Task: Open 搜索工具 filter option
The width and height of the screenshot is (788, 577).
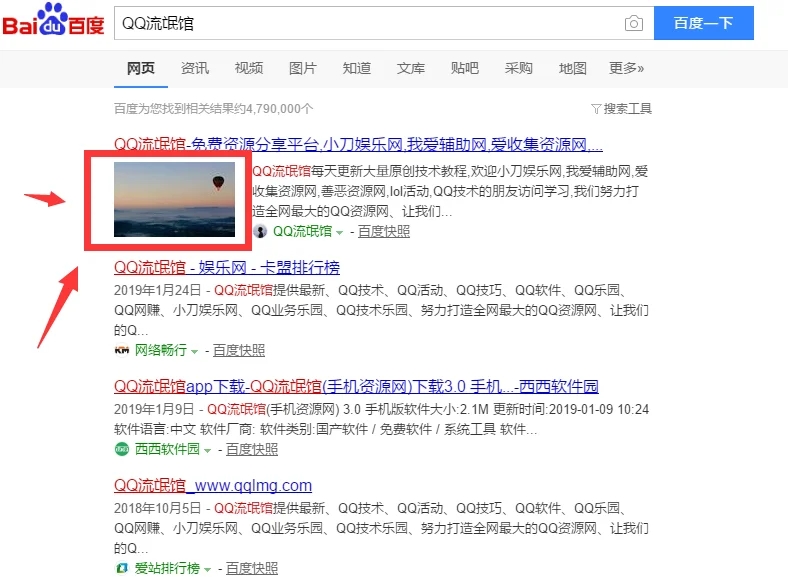Action: tap(622, 109)
